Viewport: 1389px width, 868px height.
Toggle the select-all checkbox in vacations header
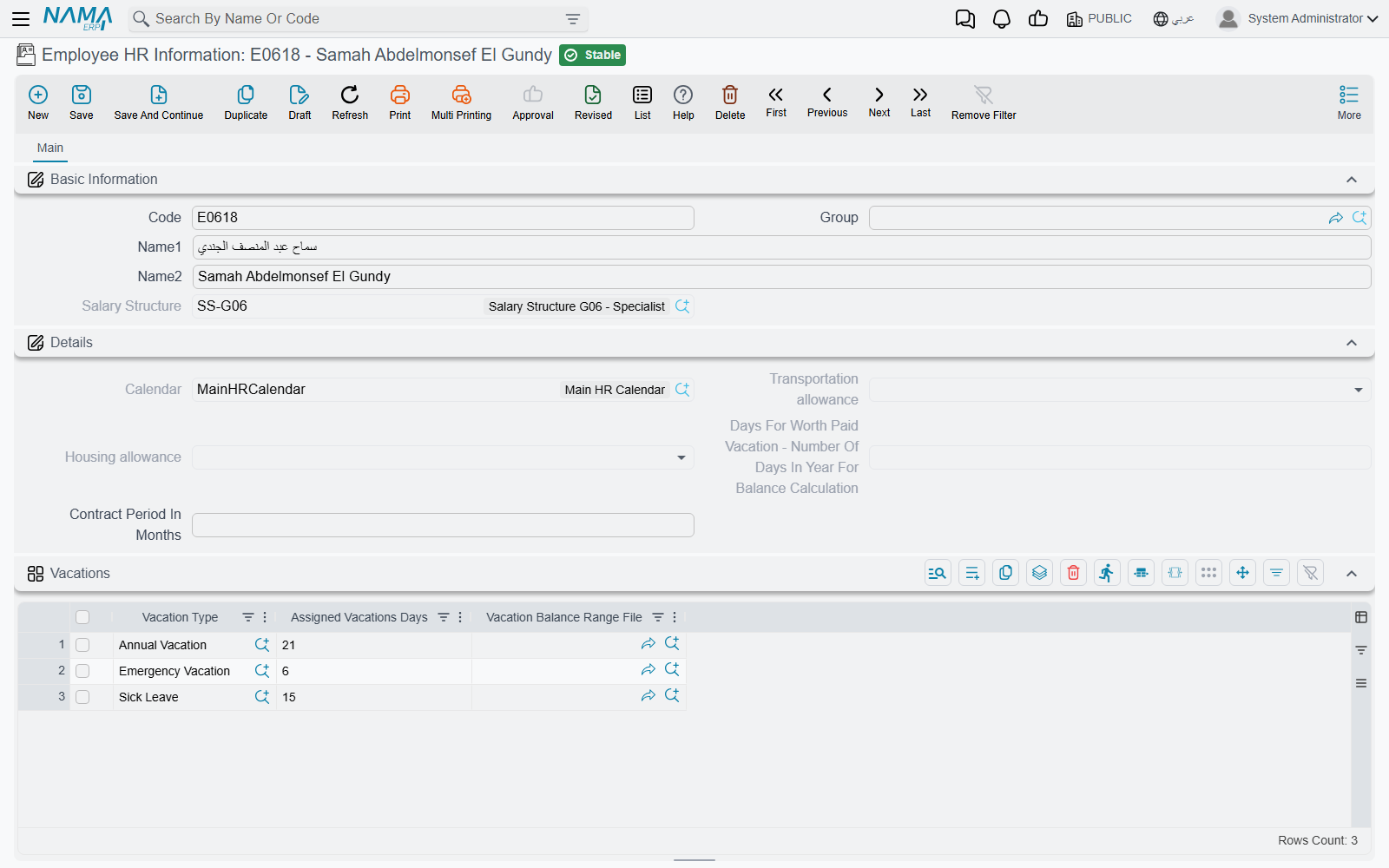[x=82, y=617]
